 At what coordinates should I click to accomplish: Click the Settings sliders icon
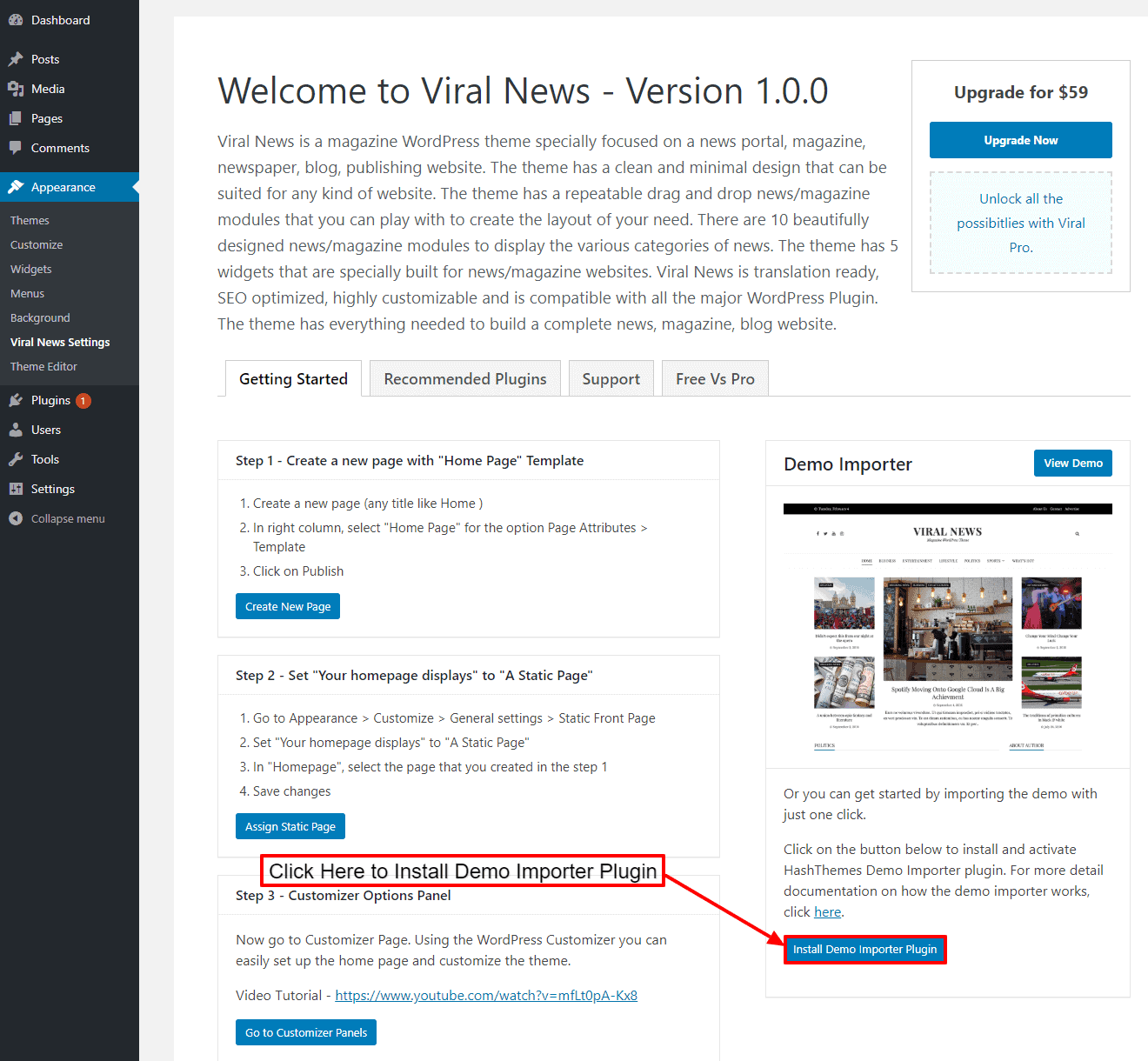pyautogui.click(x=16, y=489)
